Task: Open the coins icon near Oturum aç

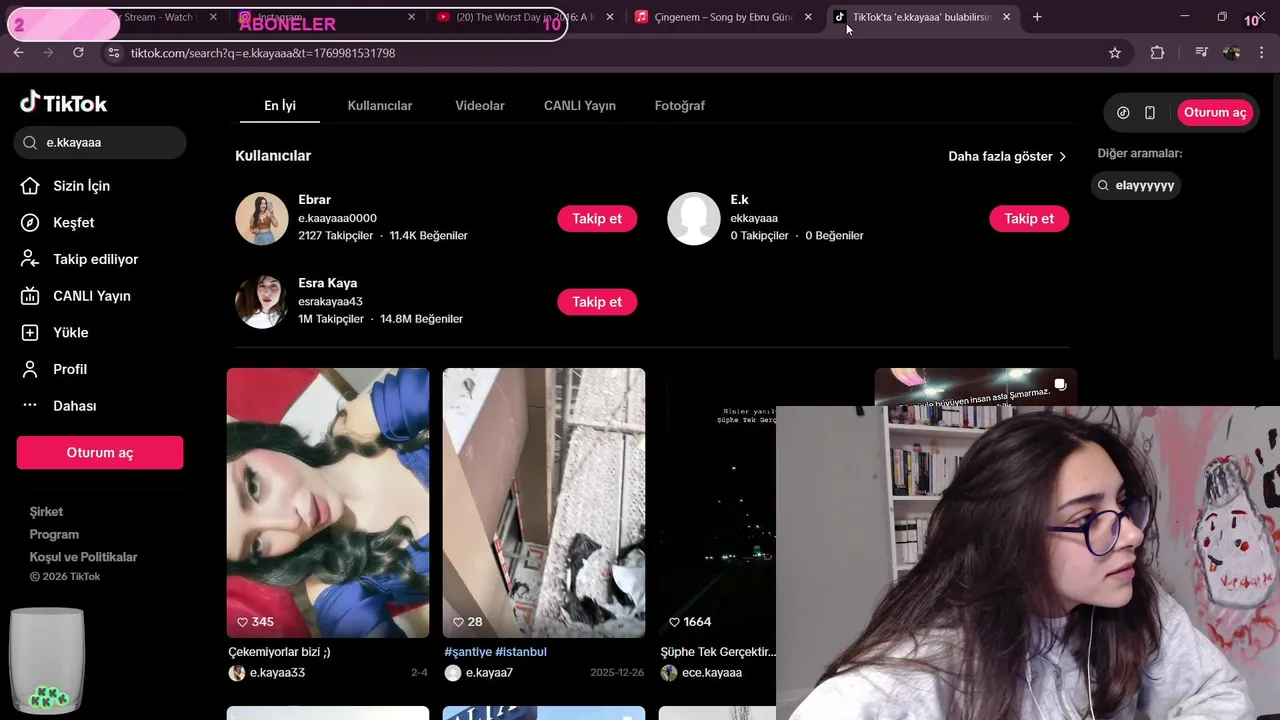Action: [x=1123, y=113]
